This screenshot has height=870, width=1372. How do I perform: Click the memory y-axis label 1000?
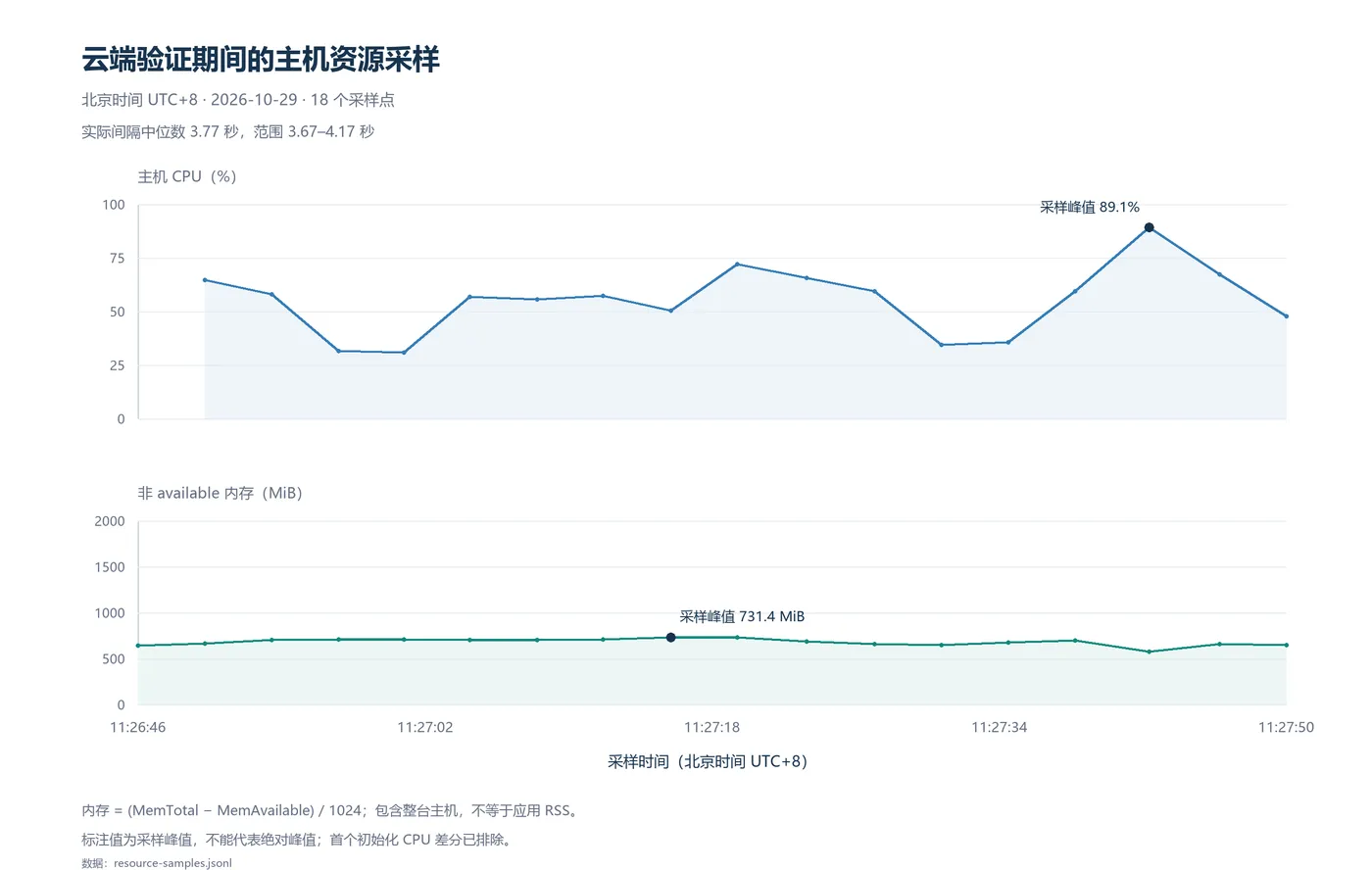(x=110, y=613)
